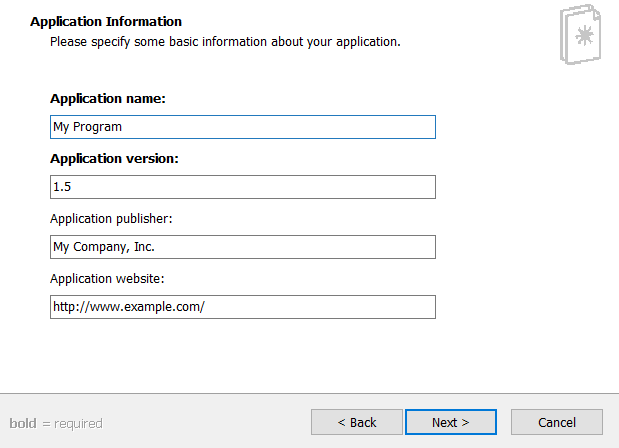The width and height of the screenshot is (619, 448).
Task: Click the wizard page icon at top right
Action: click(x=580, y=34)
